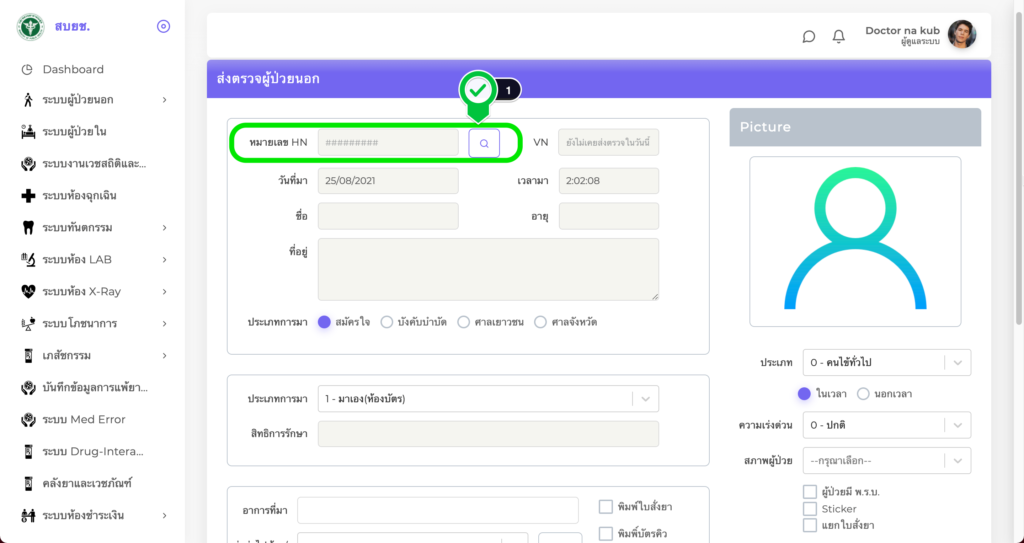Open the chat messages icon
This screenshot has width=1024, height=543.
tap(809, 36)
